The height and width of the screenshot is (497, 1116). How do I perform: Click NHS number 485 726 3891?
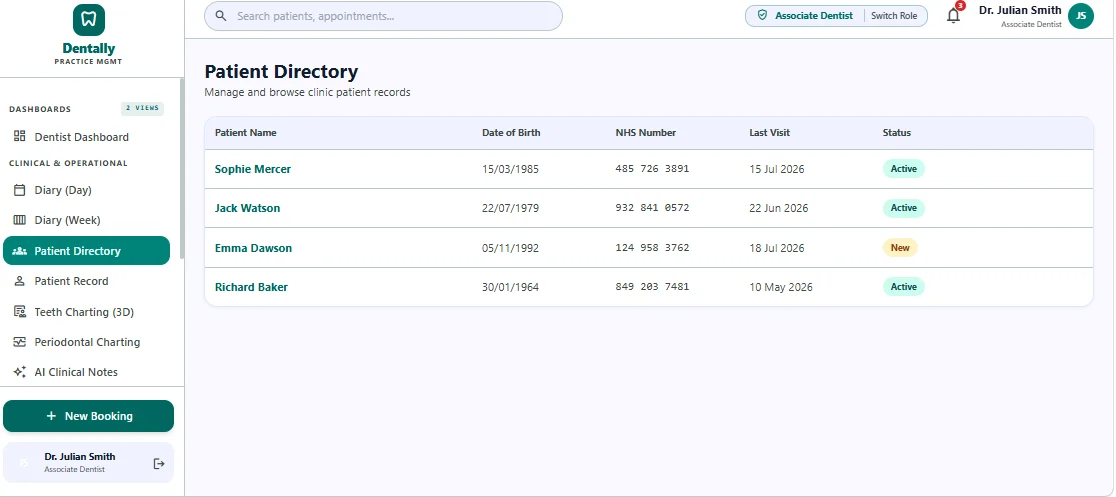point(652,169)
